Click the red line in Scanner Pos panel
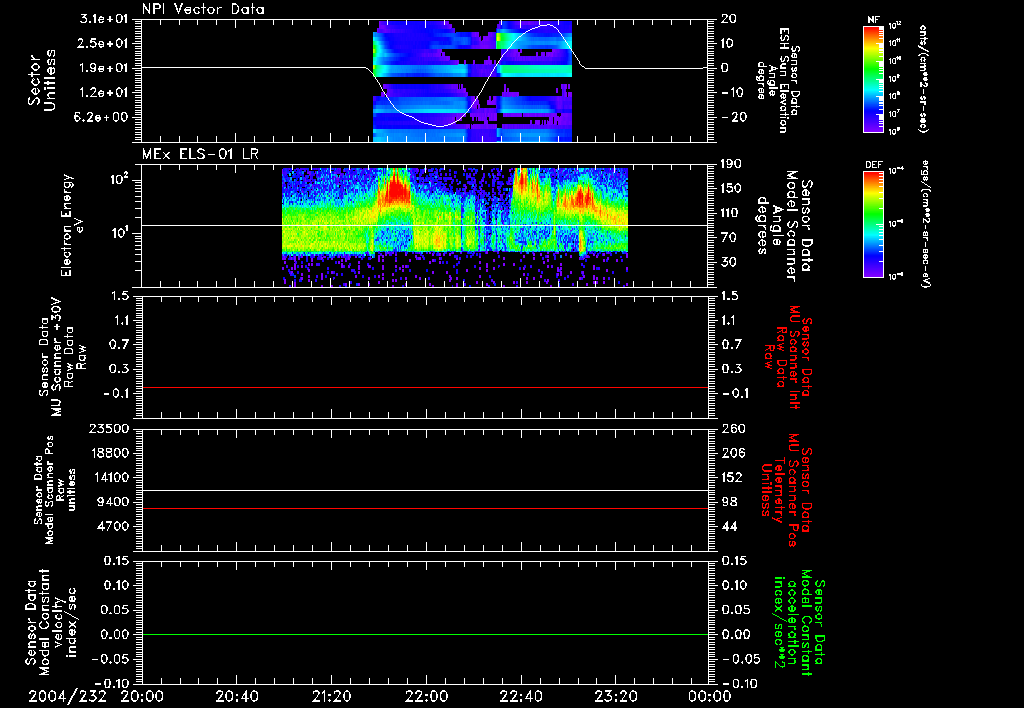1024x708 pixels. tap(425, 509)
